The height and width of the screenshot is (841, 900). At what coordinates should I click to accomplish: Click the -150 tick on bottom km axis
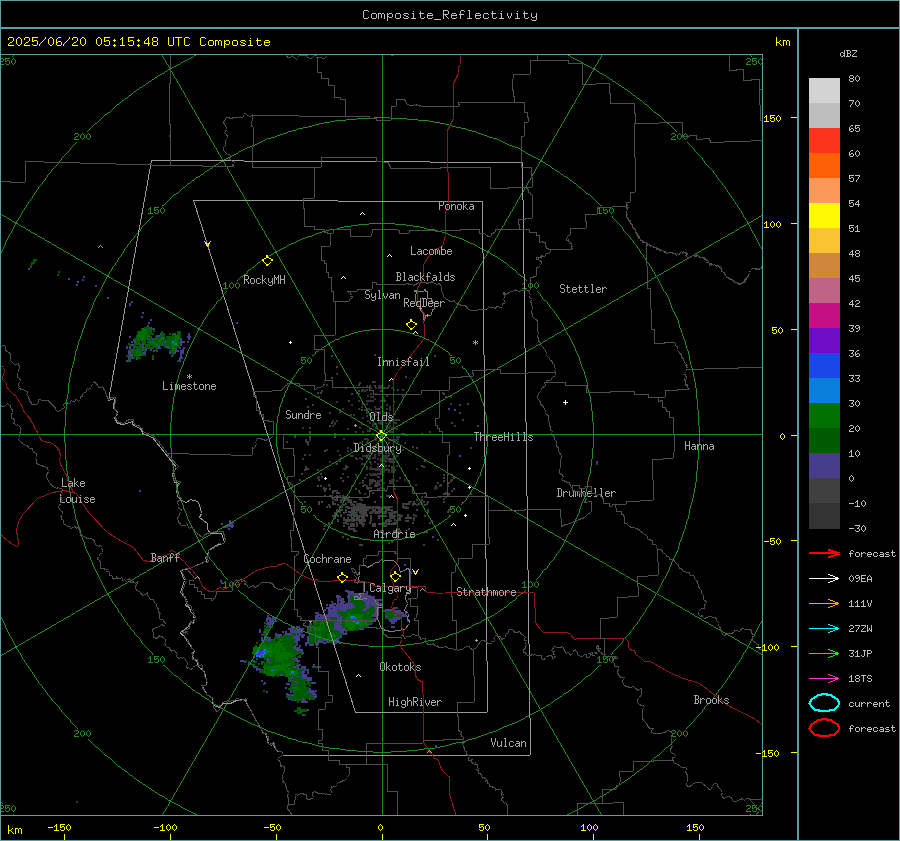pos(59,827)
